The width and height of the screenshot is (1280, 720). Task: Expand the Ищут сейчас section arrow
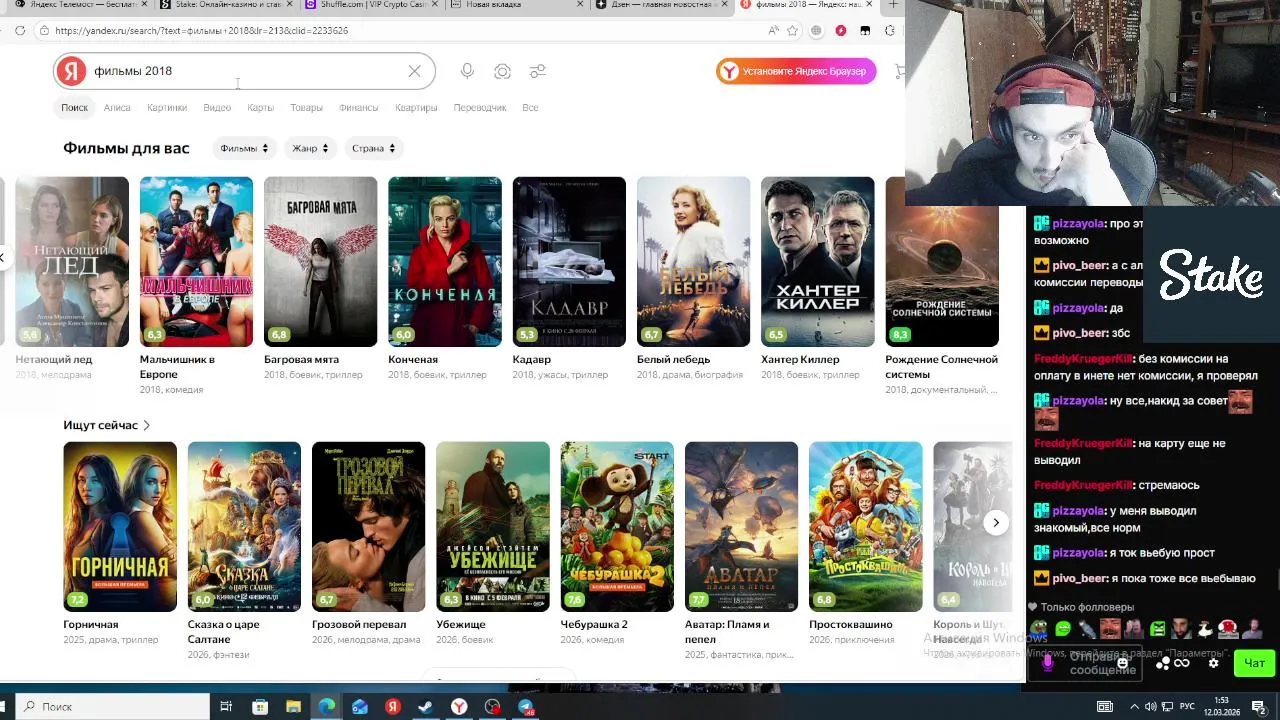coord(146,425)
